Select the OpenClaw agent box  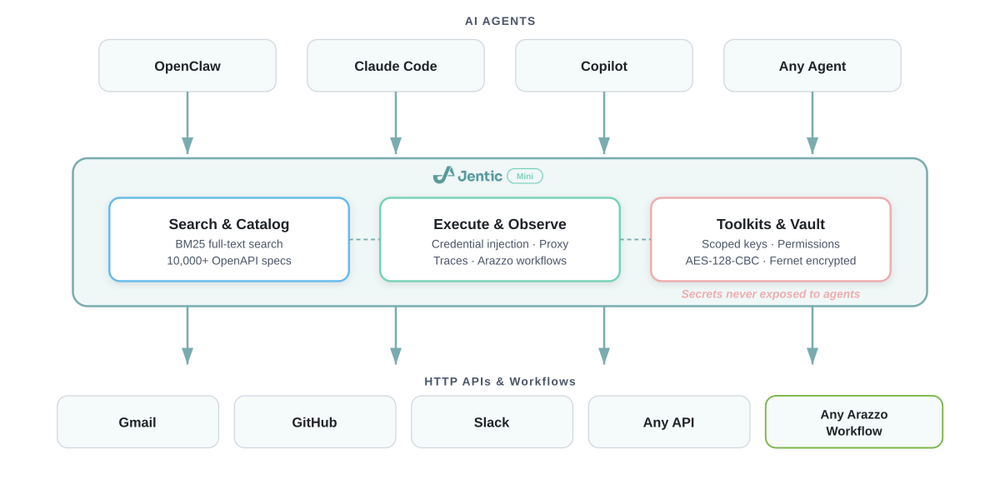[188, 66]
